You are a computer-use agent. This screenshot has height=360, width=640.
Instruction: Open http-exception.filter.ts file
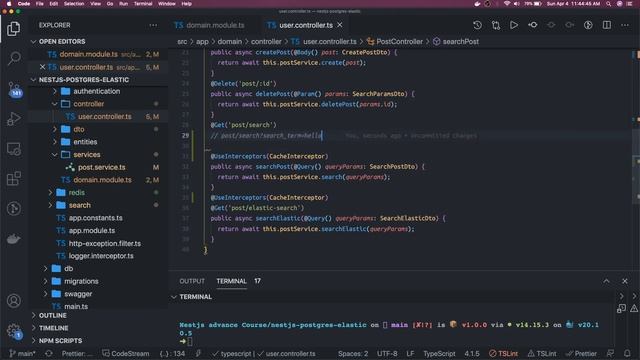104,243
